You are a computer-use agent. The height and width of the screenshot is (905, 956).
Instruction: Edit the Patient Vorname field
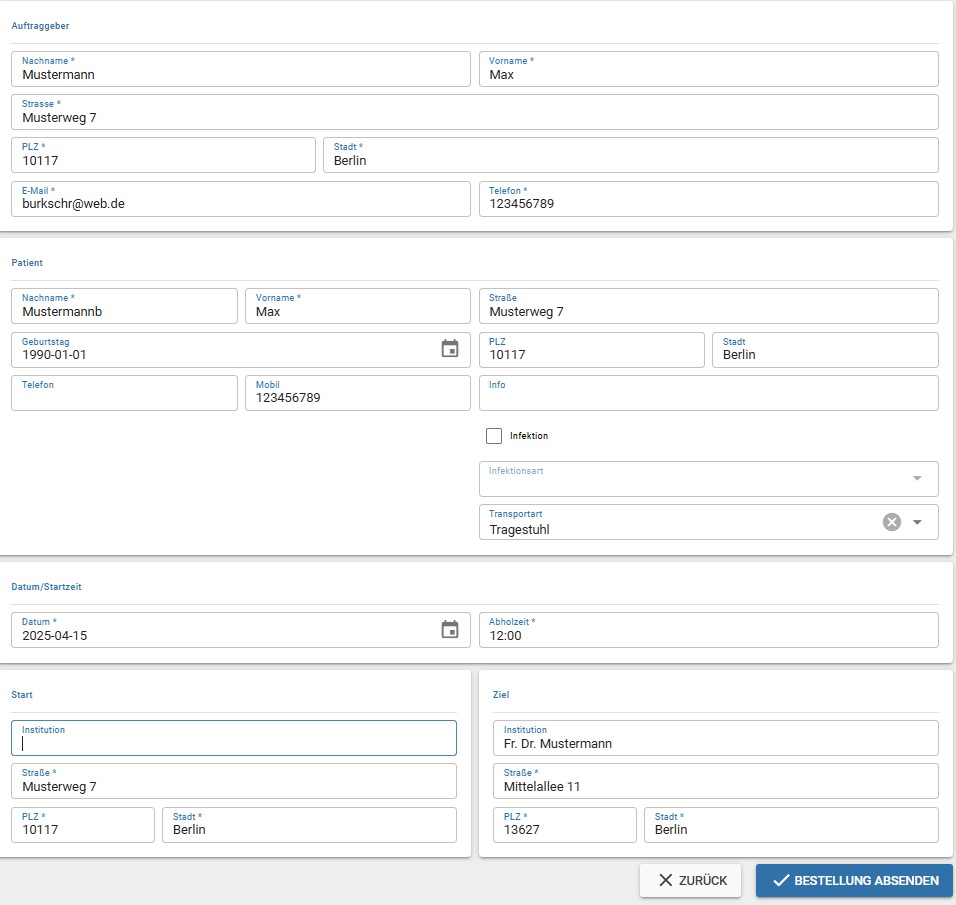point(358,306)
